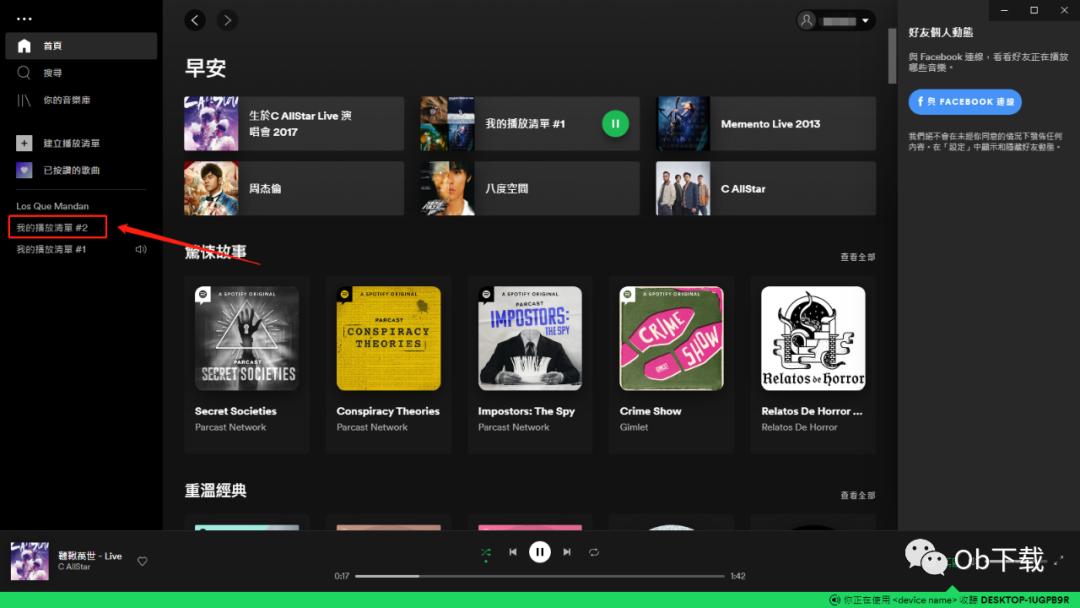This screenshot has height=608, width=1080.
Task: Click the 建立播放清單 plus icon
Action: point(22,143)
